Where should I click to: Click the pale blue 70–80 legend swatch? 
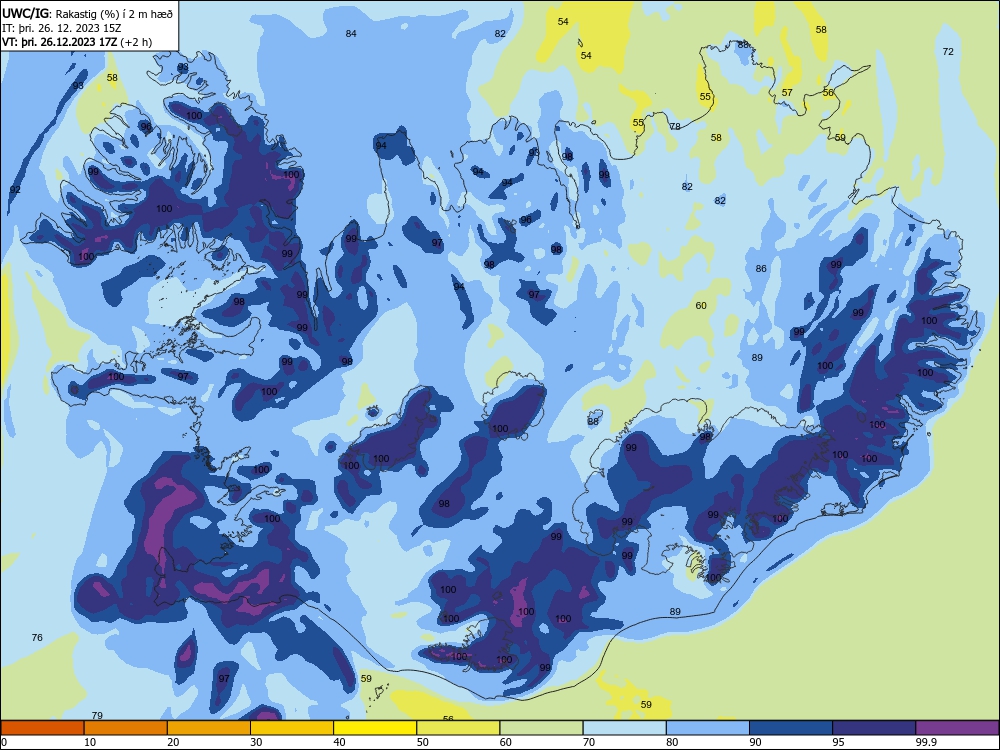coord(624,728)
